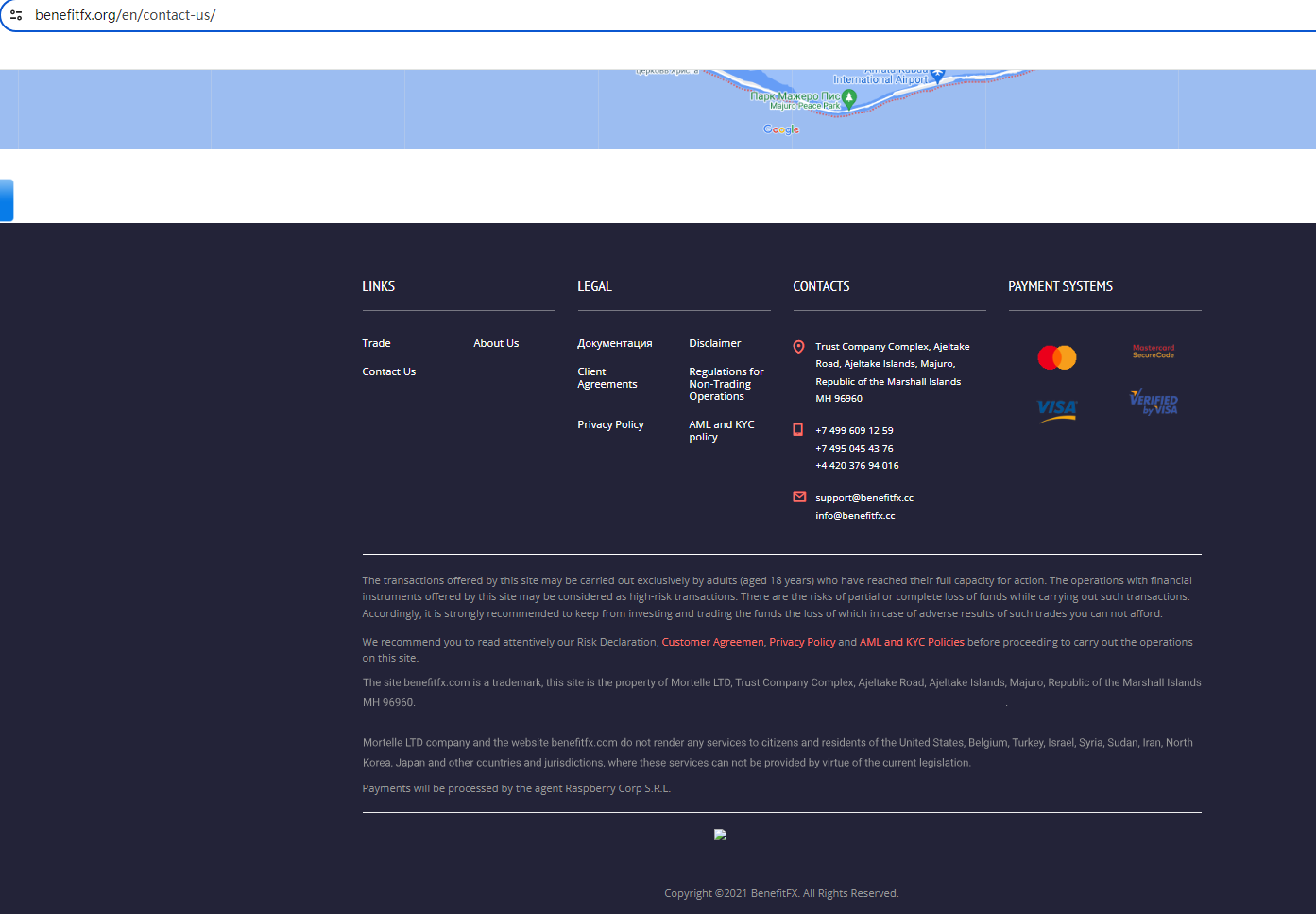The width and height of the screenshot is (1316, 914).
Task: Click the blue side tab on left edge
Action: [x=7, y=200]
